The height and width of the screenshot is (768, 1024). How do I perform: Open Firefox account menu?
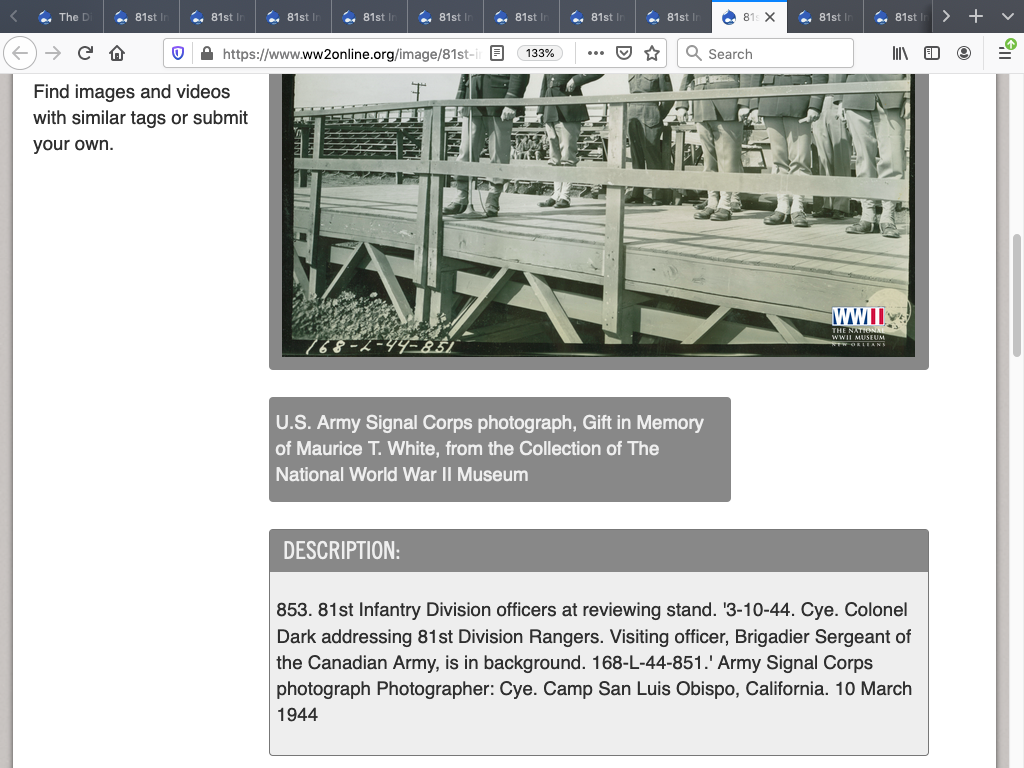[964, 53]
